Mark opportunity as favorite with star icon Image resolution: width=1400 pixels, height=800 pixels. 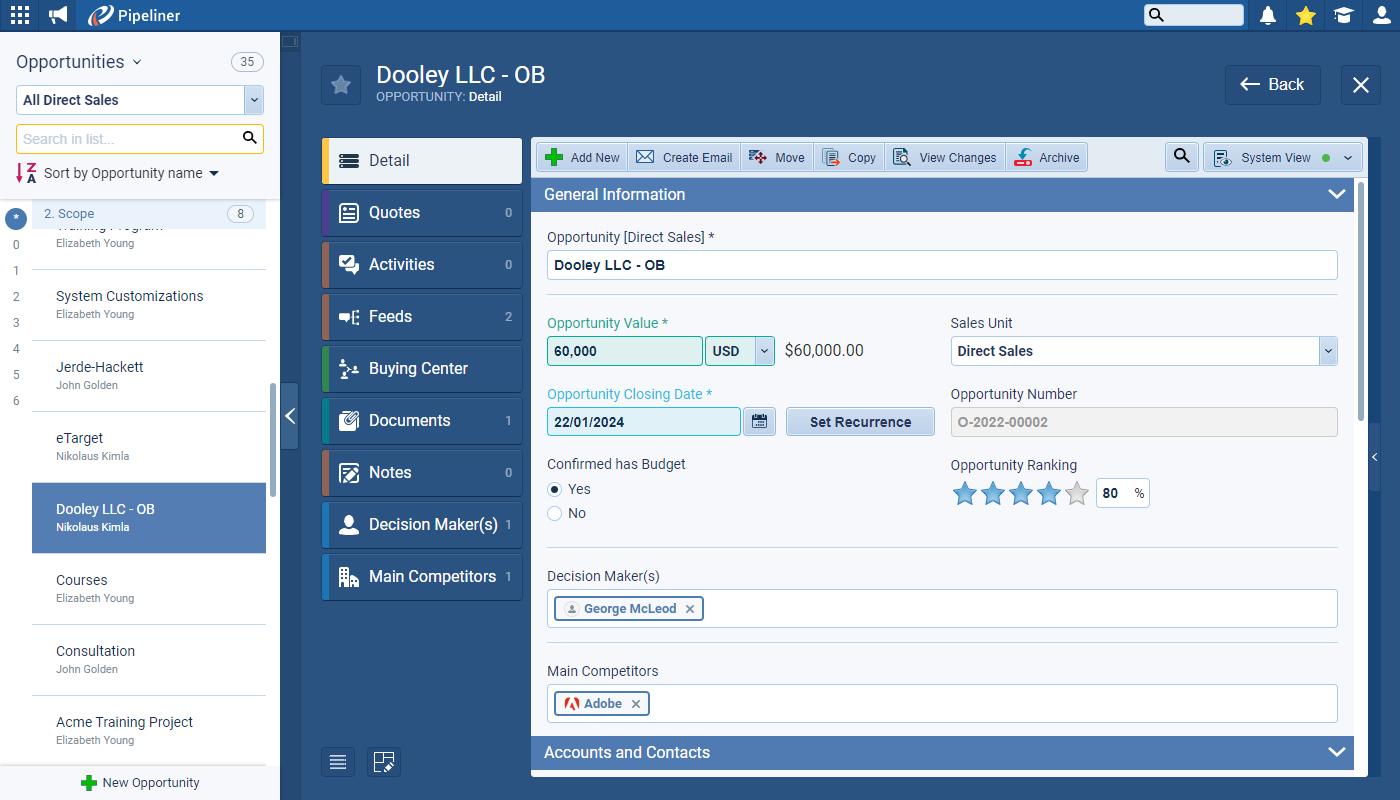[341, 85]
